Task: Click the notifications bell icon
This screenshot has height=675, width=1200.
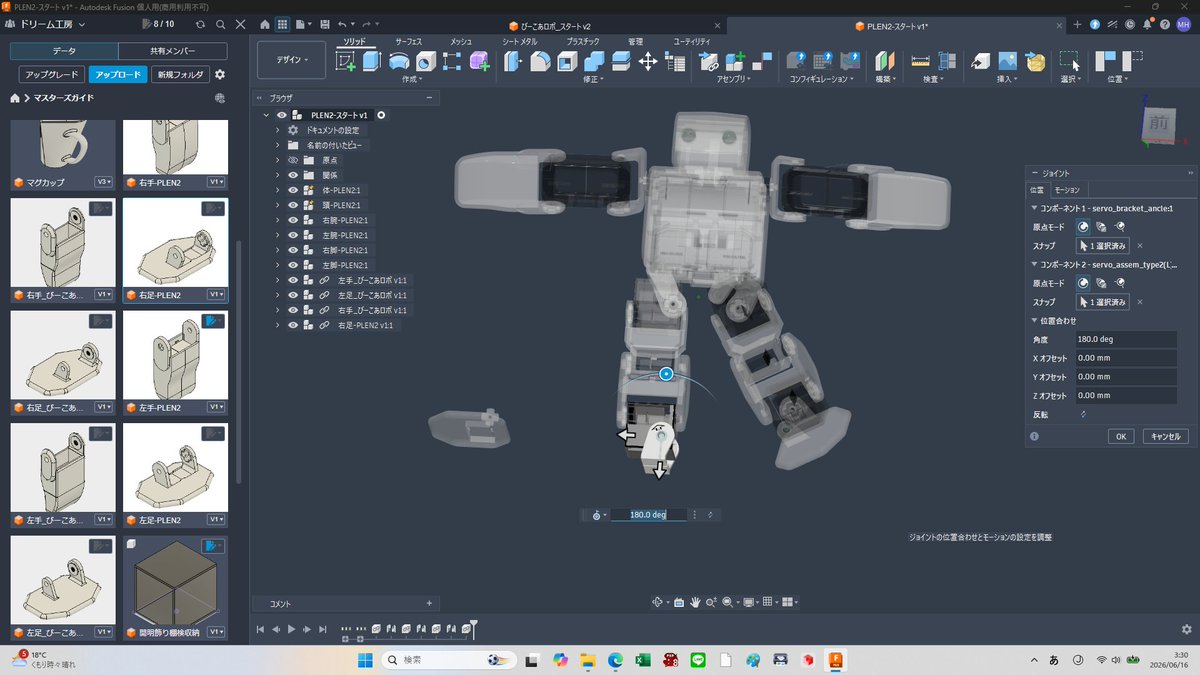Action: pos(1147,24)
